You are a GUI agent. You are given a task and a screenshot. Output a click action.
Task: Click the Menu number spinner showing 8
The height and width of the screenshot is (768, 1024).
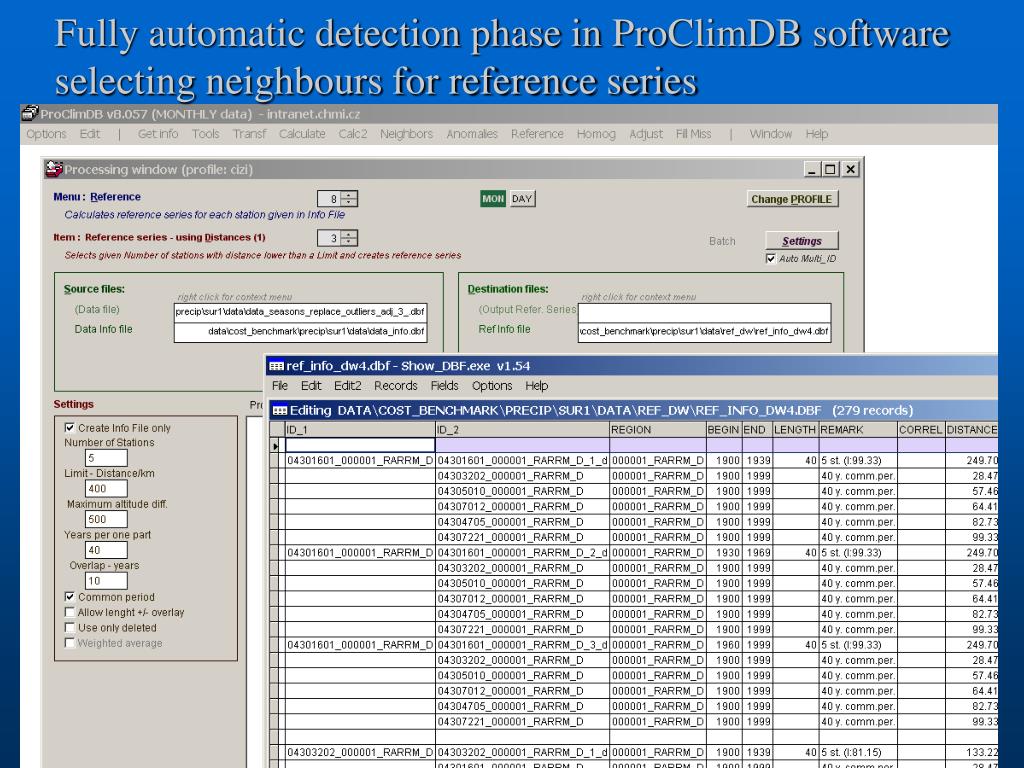[x=337, y=199]
